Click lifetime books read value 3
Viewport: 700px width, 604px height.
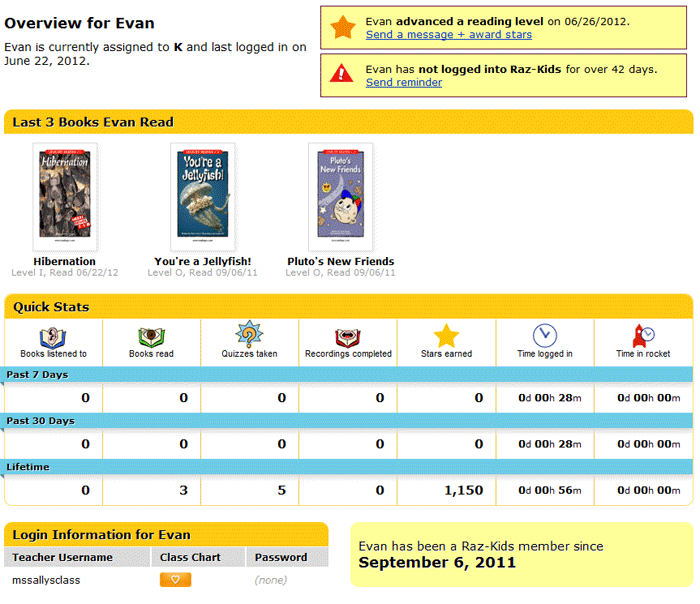[x=183, y=490]
